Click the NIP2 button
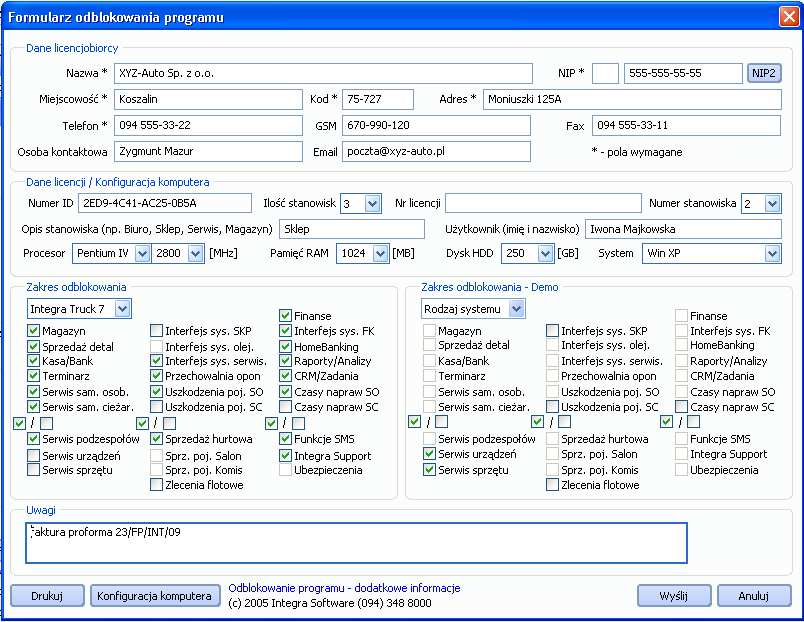The image size is (804, 622). point(763,73)
